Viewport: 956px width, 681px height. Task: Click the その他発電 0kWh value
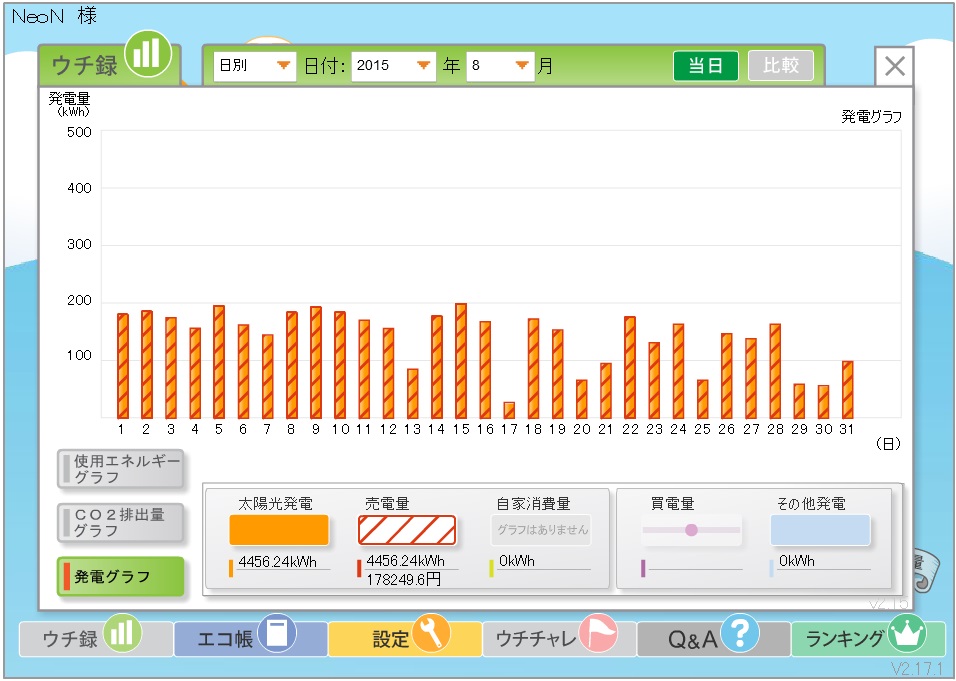tap(796, 560)
